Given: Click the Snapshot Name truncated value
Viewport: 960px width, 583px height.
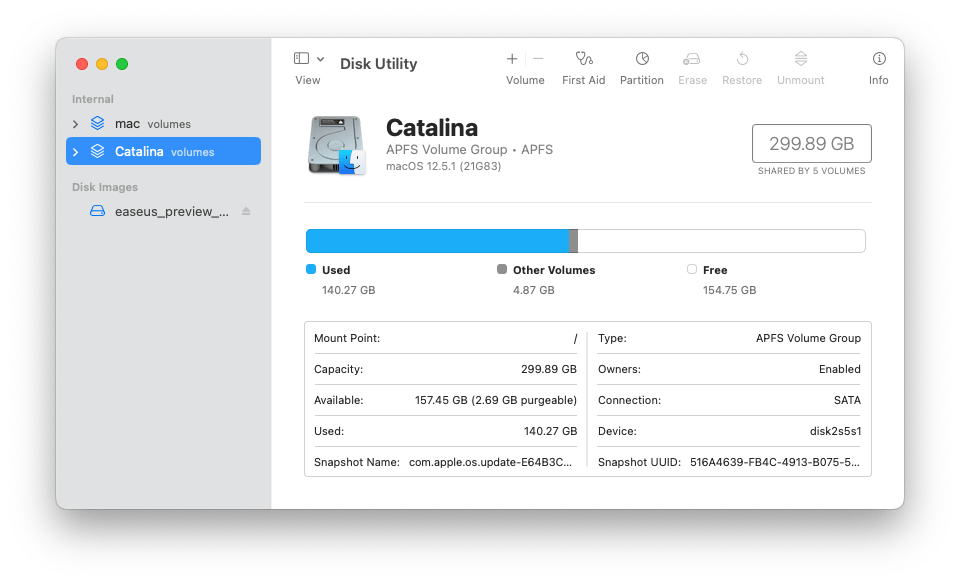Looking at the screenshot, I should (489, 462).
